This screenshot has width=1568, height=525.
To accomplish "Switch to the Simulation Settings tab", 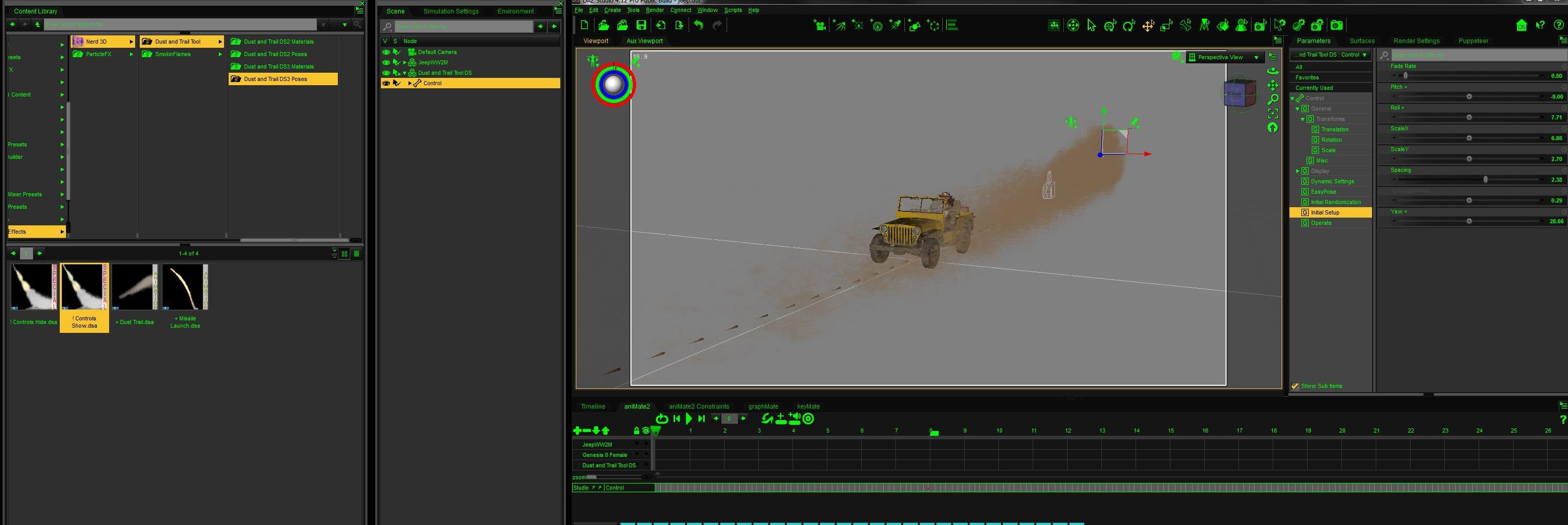I will coord(451,11).
